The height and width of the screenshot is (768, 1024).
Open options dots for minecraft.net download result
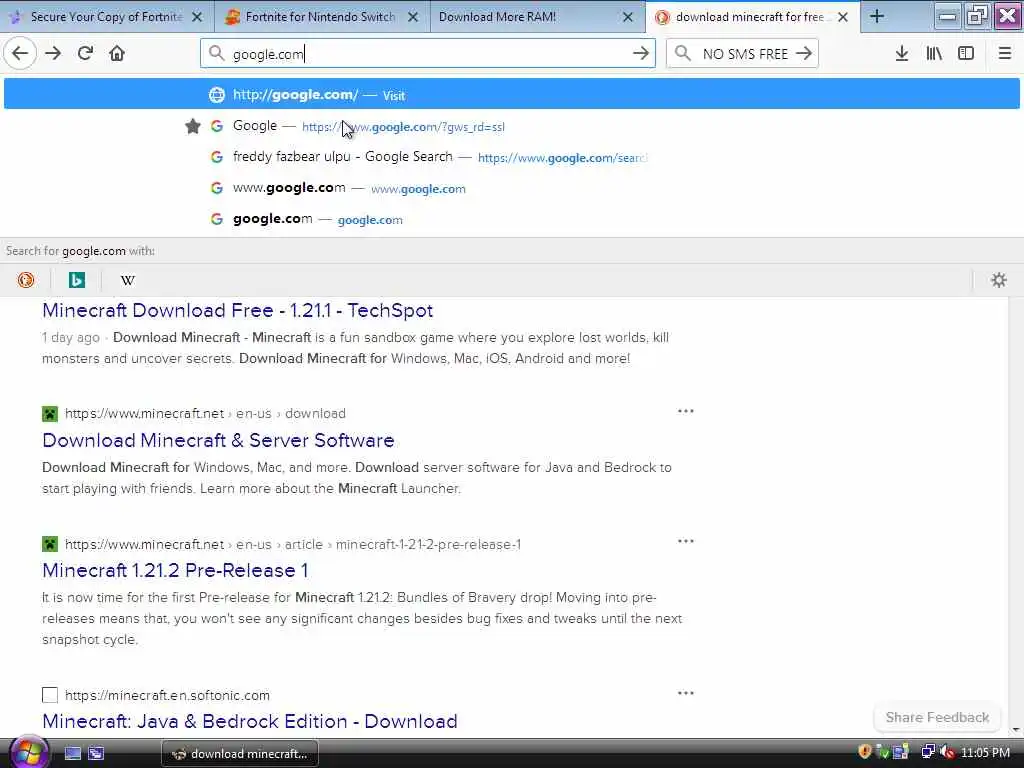coord(686,411)
